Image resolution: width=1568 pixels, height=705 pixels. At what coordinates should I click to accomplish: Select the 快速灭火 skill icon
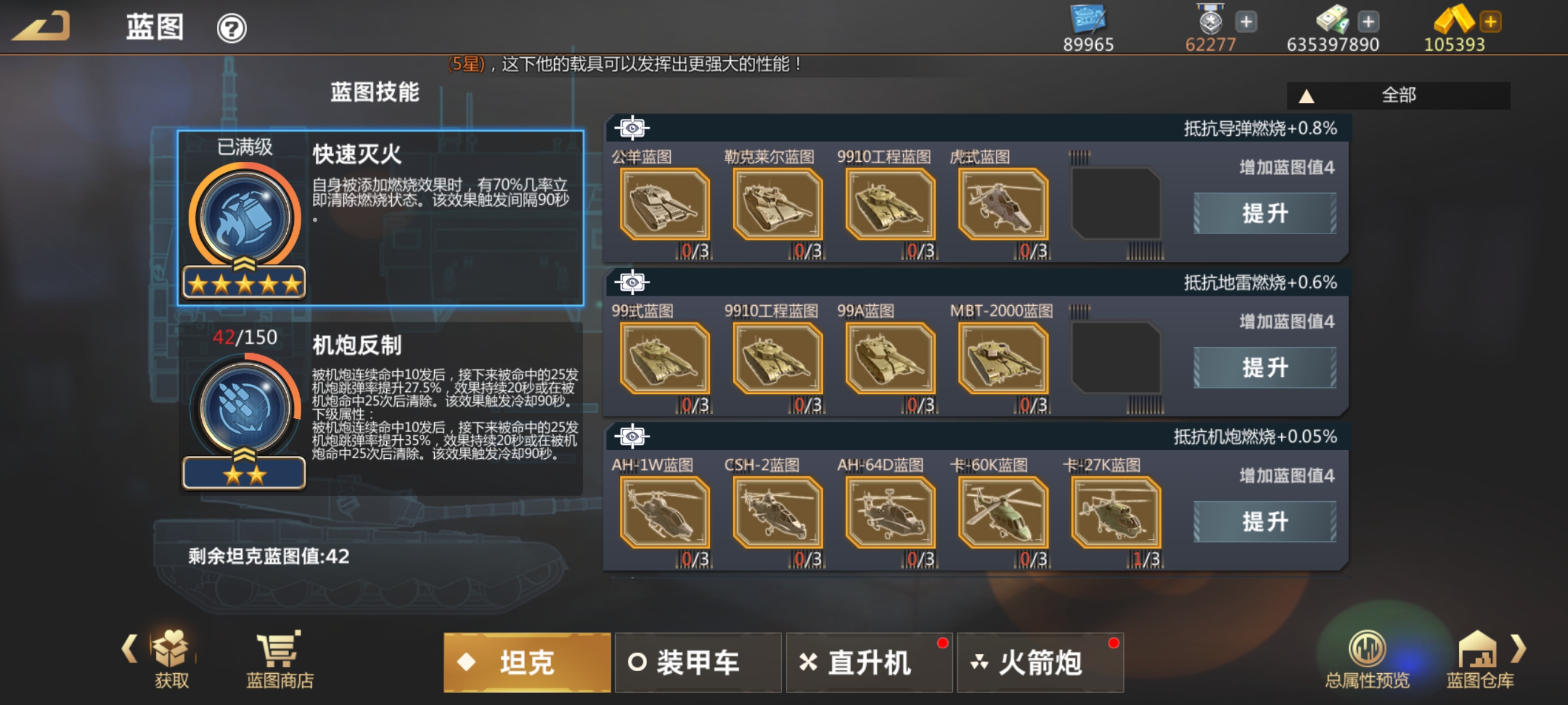tap(245, 217)
